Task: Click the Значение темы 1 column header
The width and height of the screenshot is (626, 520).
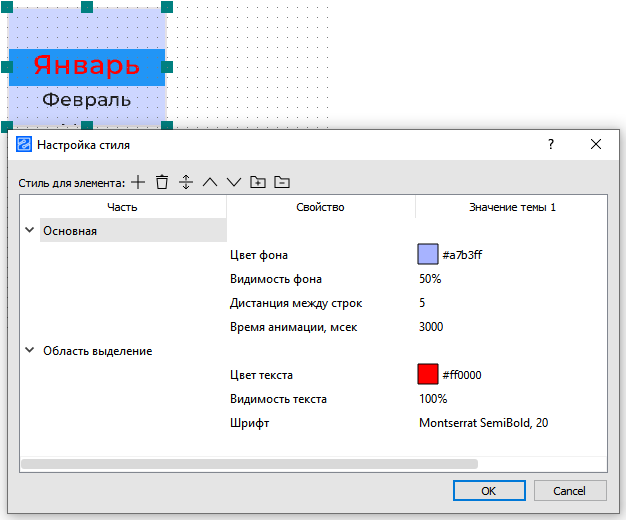Action: point(512,207)
